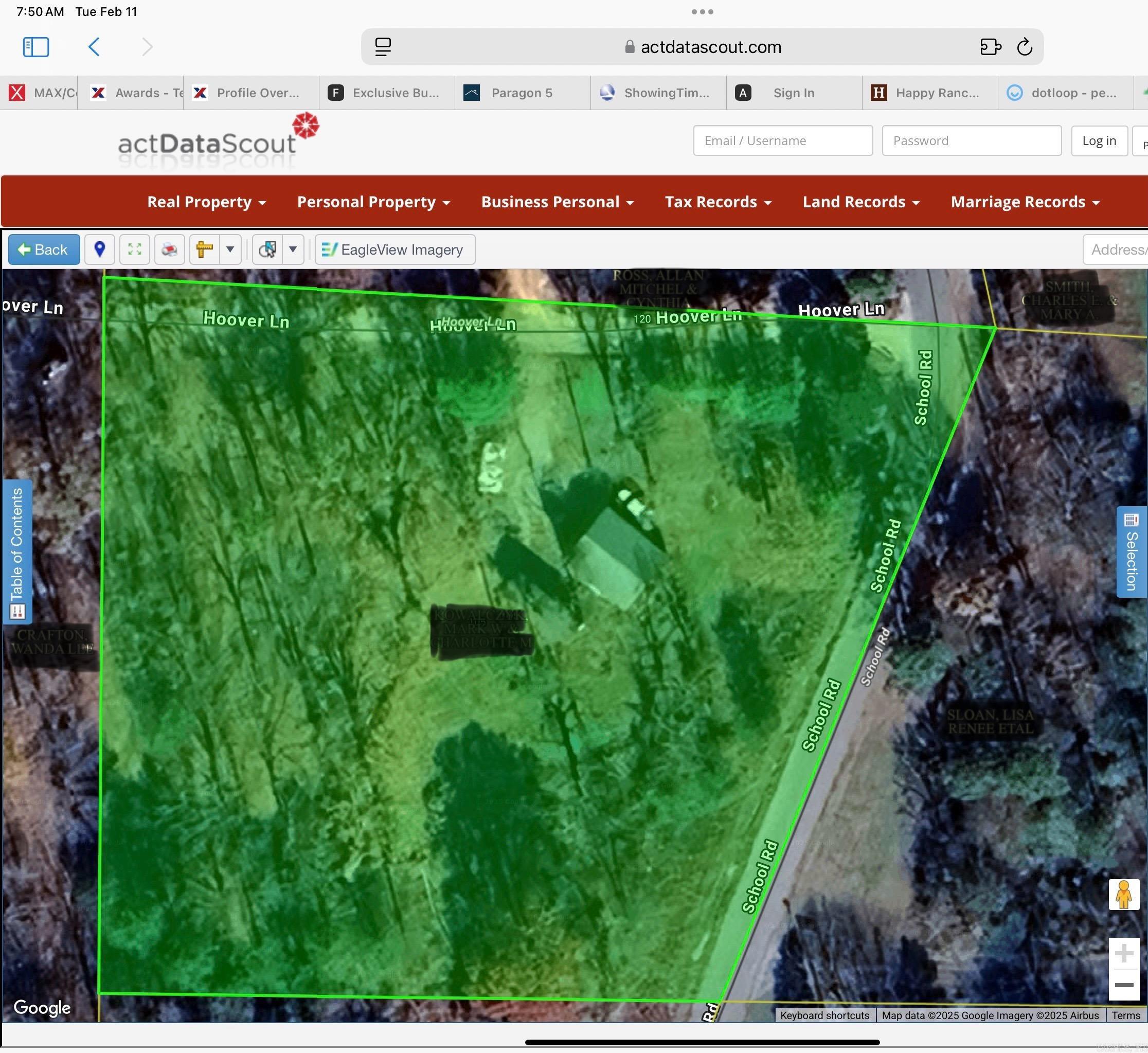Click the blue Back button

click(44, 249)
